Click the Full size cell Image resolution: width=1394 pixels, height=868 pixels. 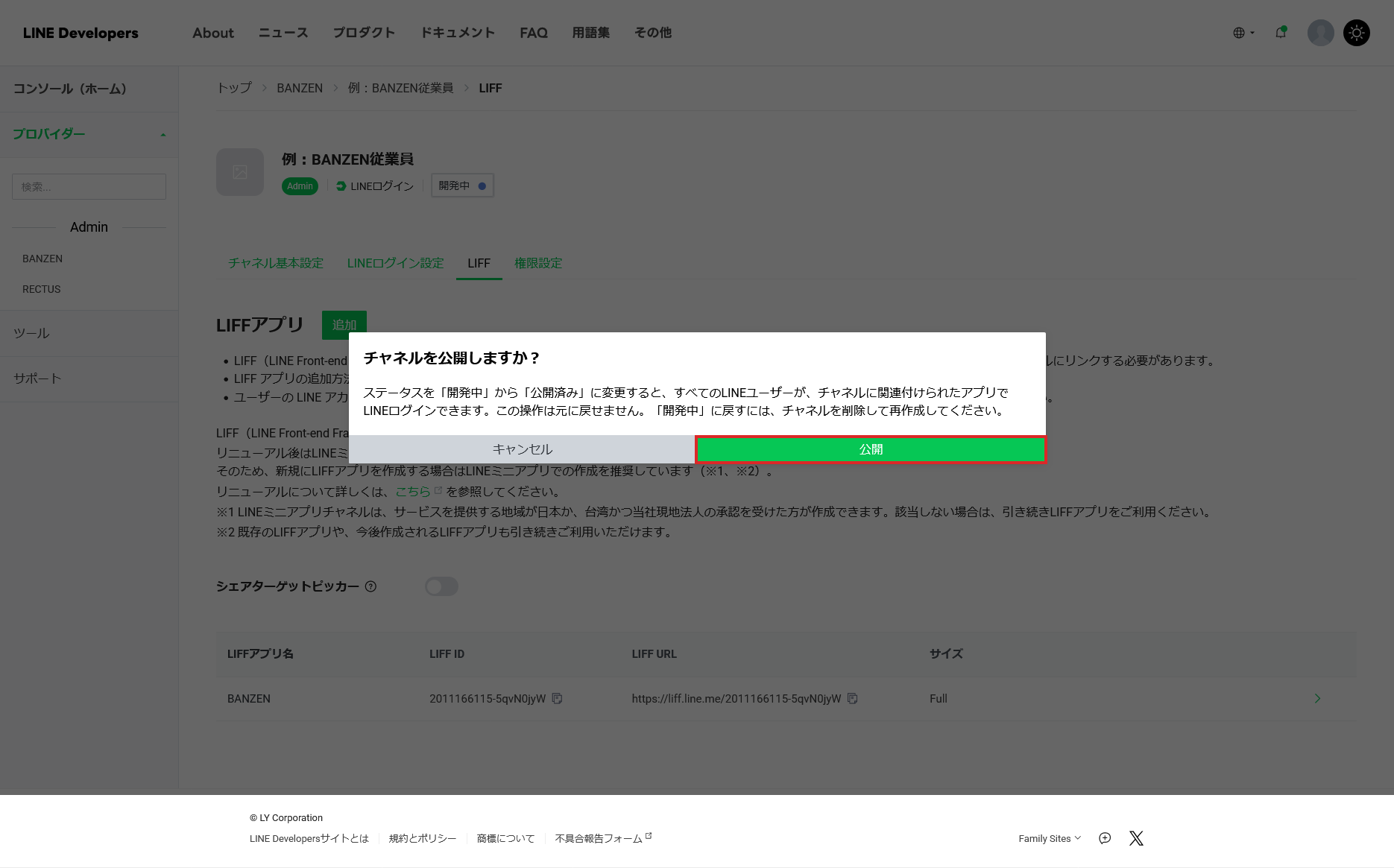939,699
